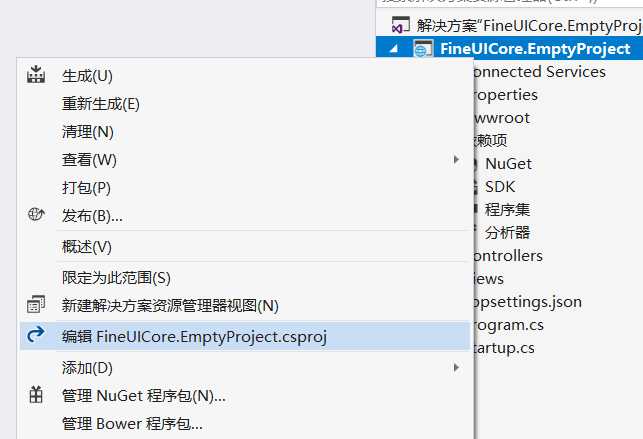
Task: Expand the 查看(W) submenu arrow
Action: click(x=456, y=159)
